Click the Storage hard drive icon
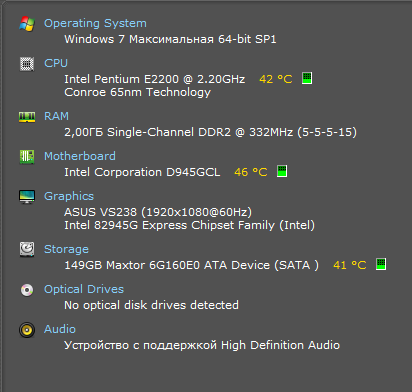 click(x=27, y=250)
